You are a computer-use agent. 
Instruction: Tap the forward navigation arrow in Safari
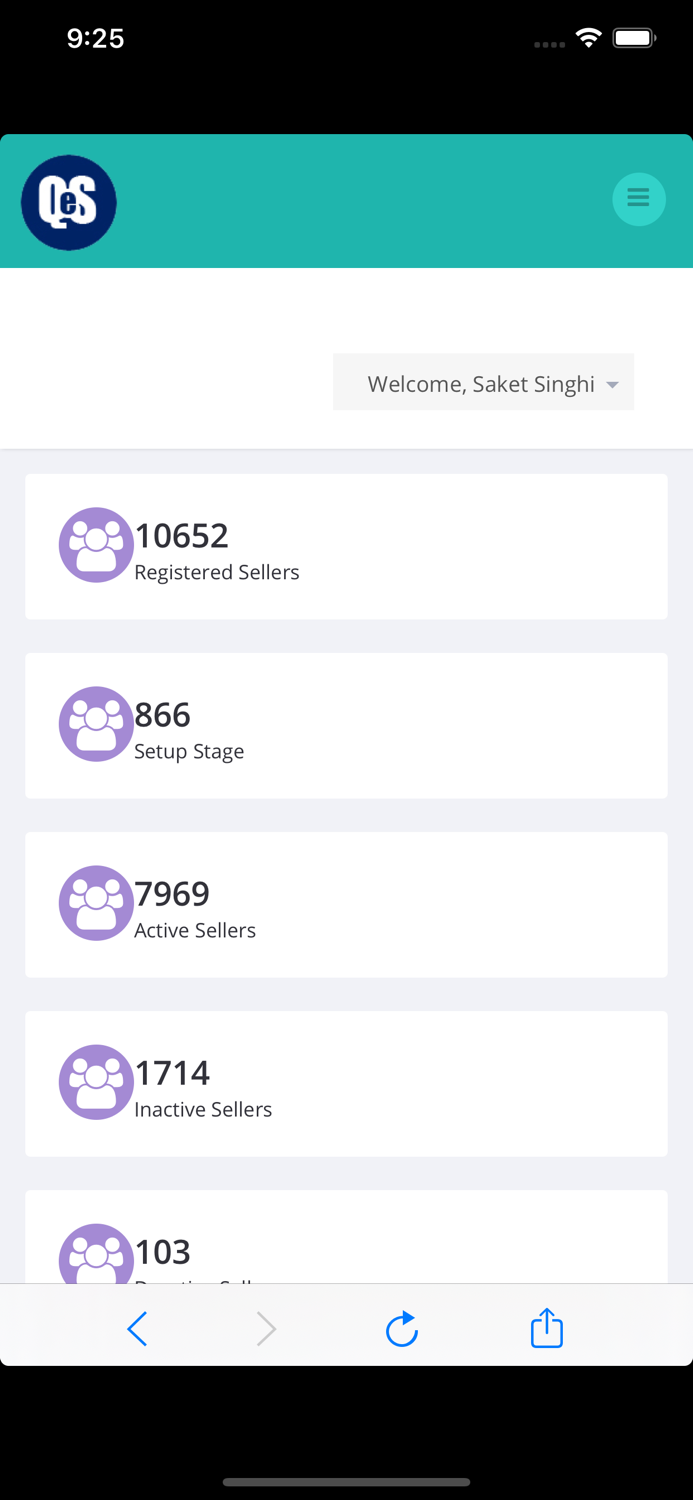click(265, 1328)
